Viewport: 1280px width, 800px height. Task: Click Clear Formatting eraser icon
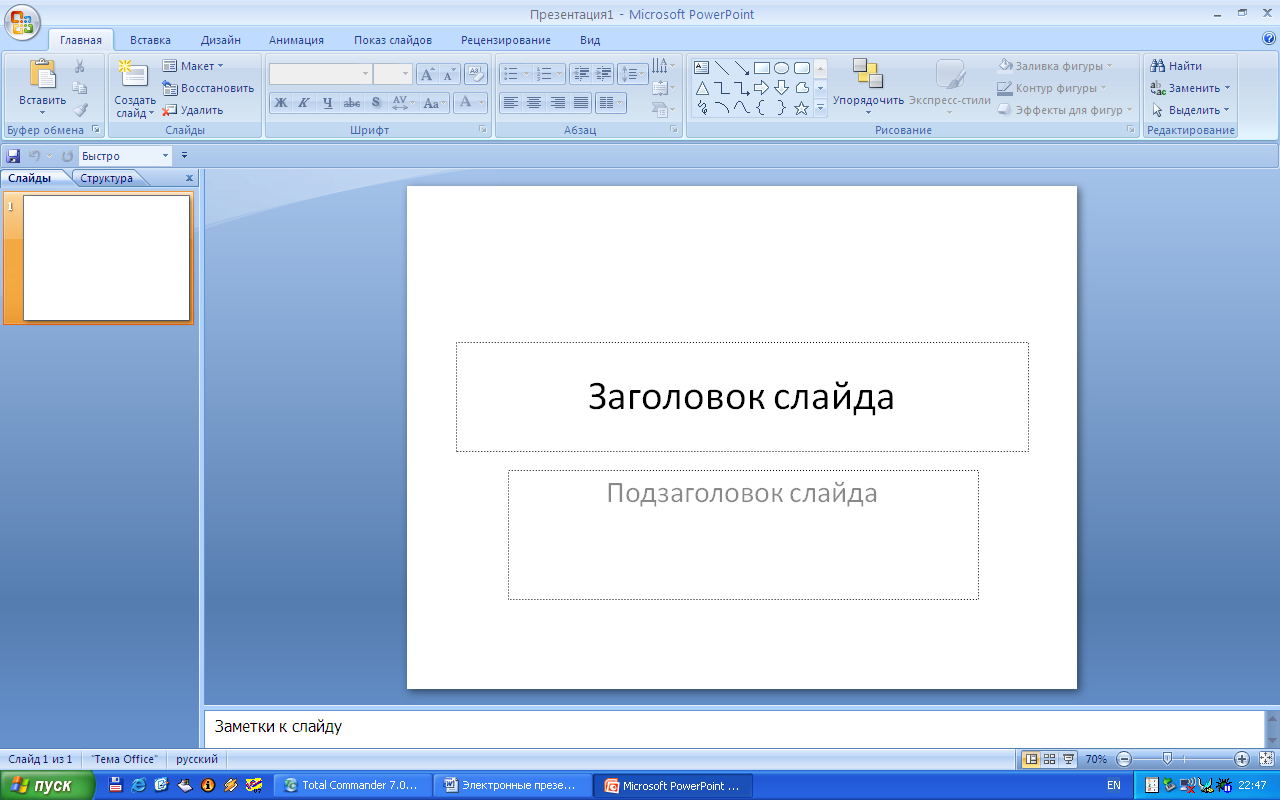(x=476, y=74)
